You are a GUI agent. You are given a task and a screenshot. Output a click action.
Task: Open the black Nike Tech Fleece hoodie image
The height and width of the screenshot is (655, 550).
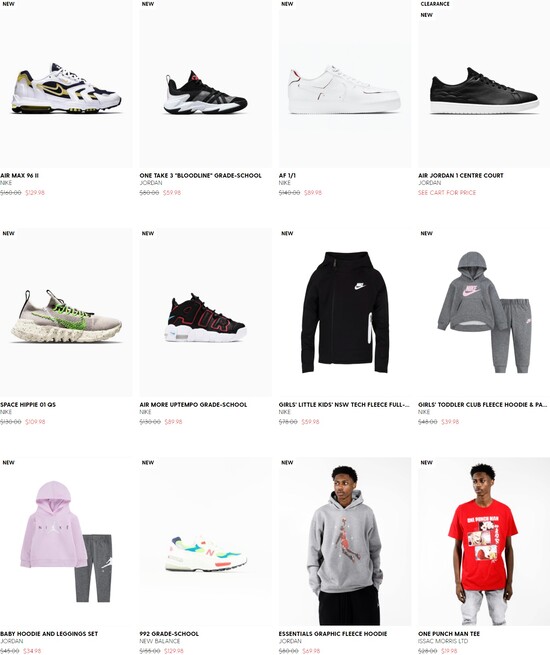(345, 312)
